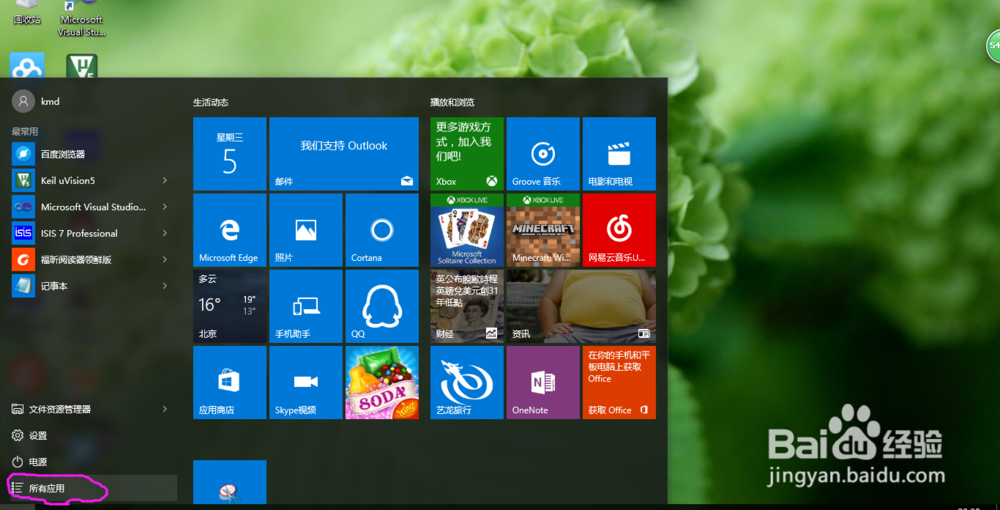The width and height of the screenshot is (1000, 510).
Task: Click the 播放和浏览 group heading
Action: (x=452, y=102)
